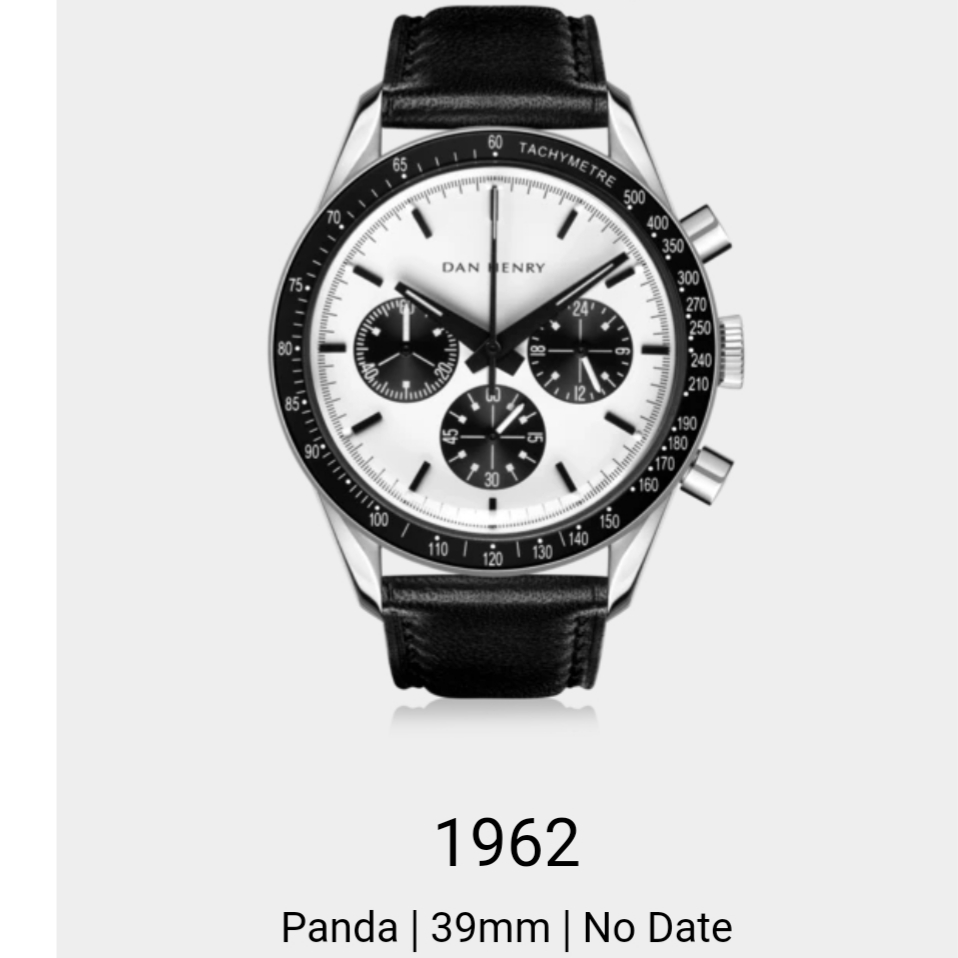
Task: Click the 1962 model title
Action: [x=506, y=843]
